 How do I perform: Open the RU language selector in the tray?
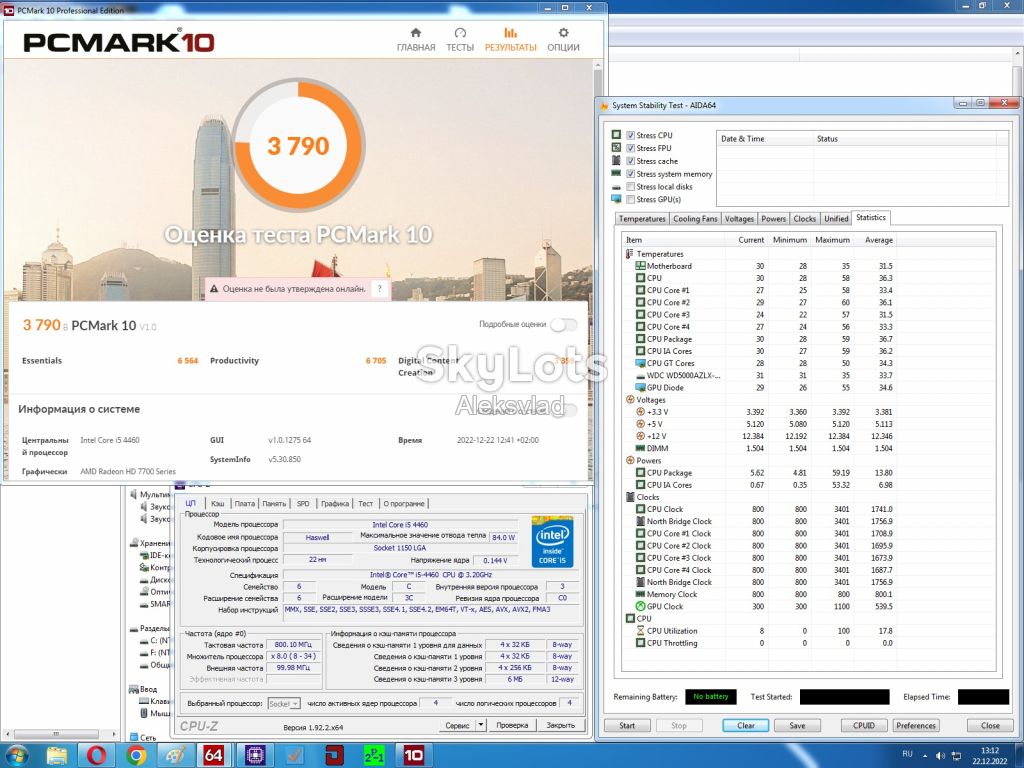[x=907, y=754]
